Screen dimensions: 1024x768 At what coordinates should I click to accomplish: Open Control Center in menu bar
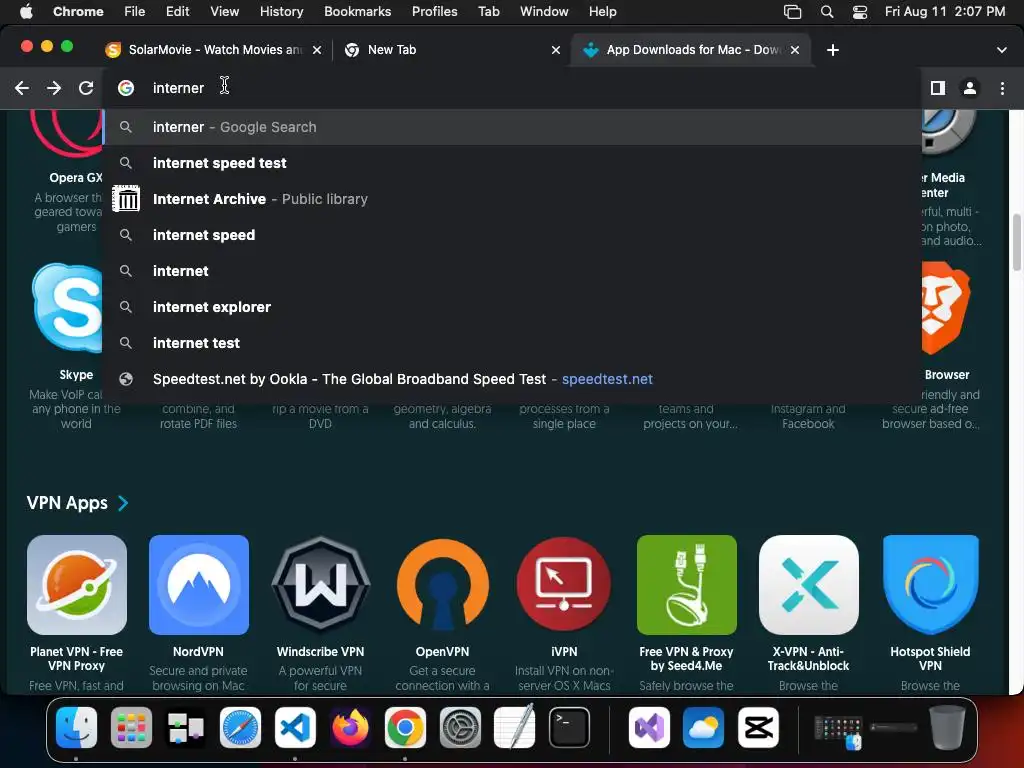(860, 12)
